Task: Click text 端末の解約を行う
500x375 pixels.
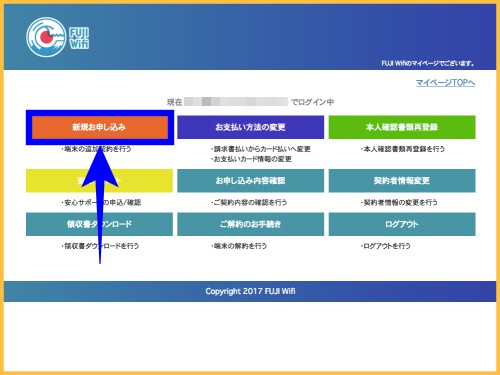Action: pyautogui.click(x=239, y=246)
